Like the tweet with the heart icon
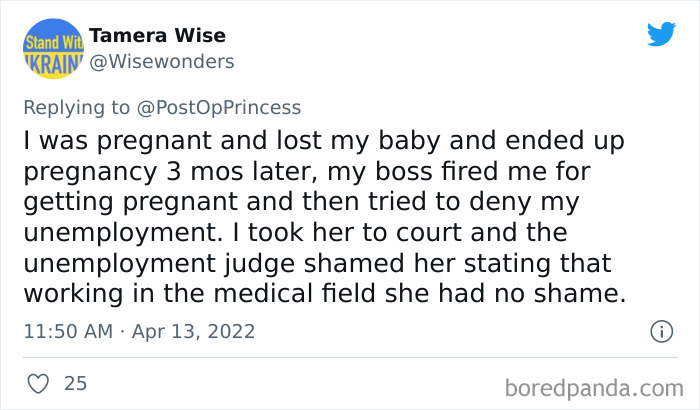 37,382
